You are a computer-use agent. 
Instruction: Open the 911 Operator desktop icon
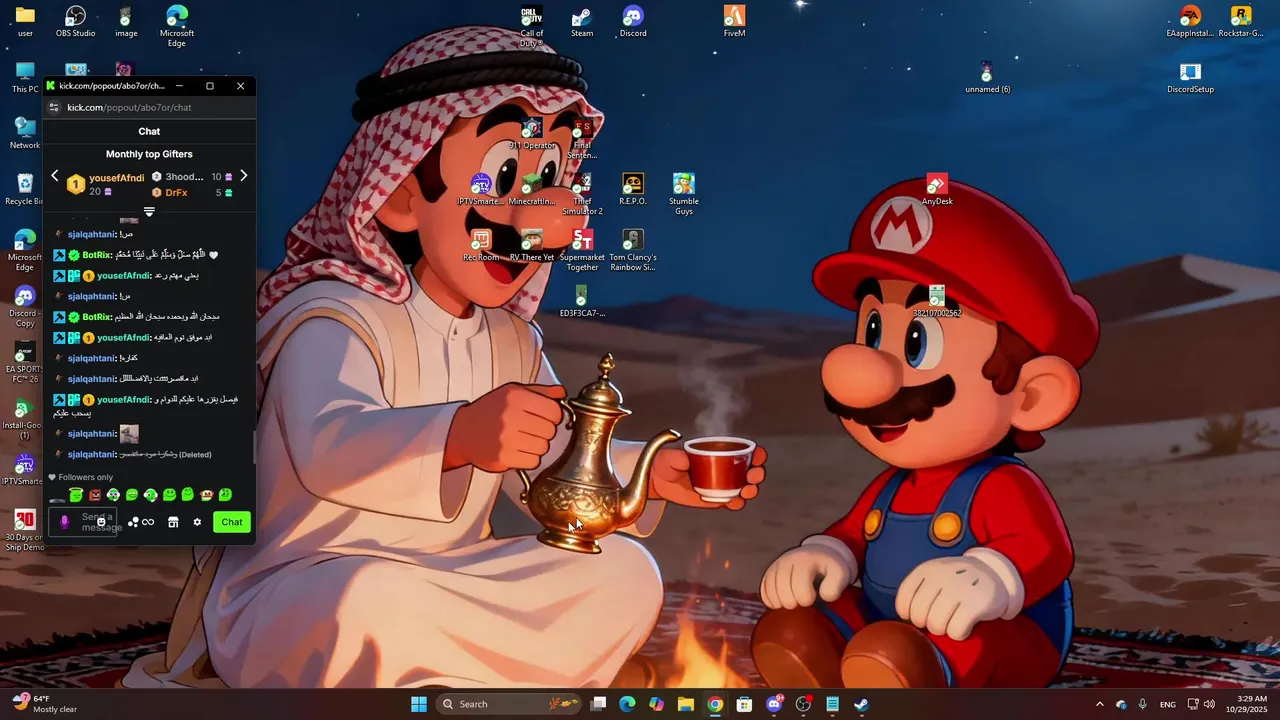pos(532,133)
